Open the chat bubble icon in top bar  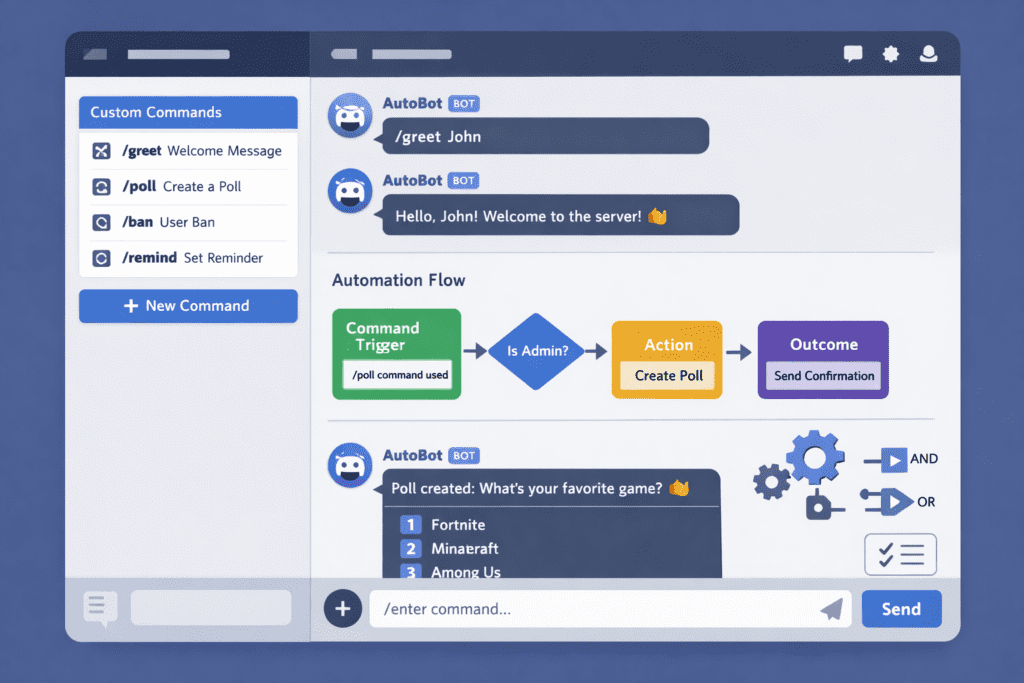click(853, 55)
